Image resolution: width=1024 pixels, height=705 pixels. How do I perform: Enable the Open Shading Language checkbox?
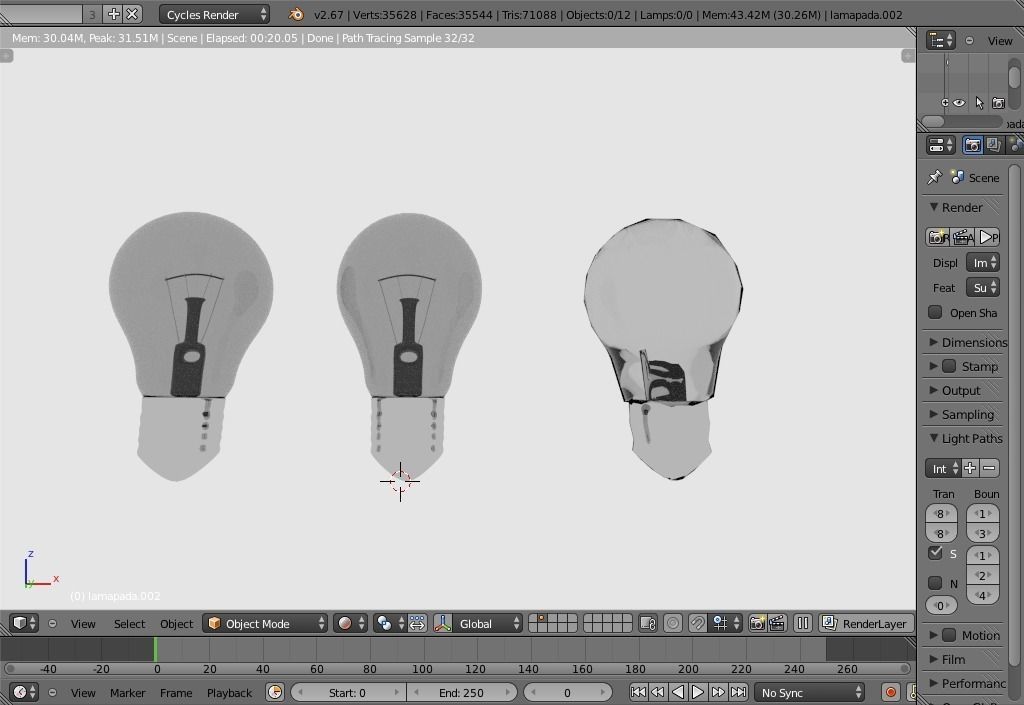click(935, 312)
